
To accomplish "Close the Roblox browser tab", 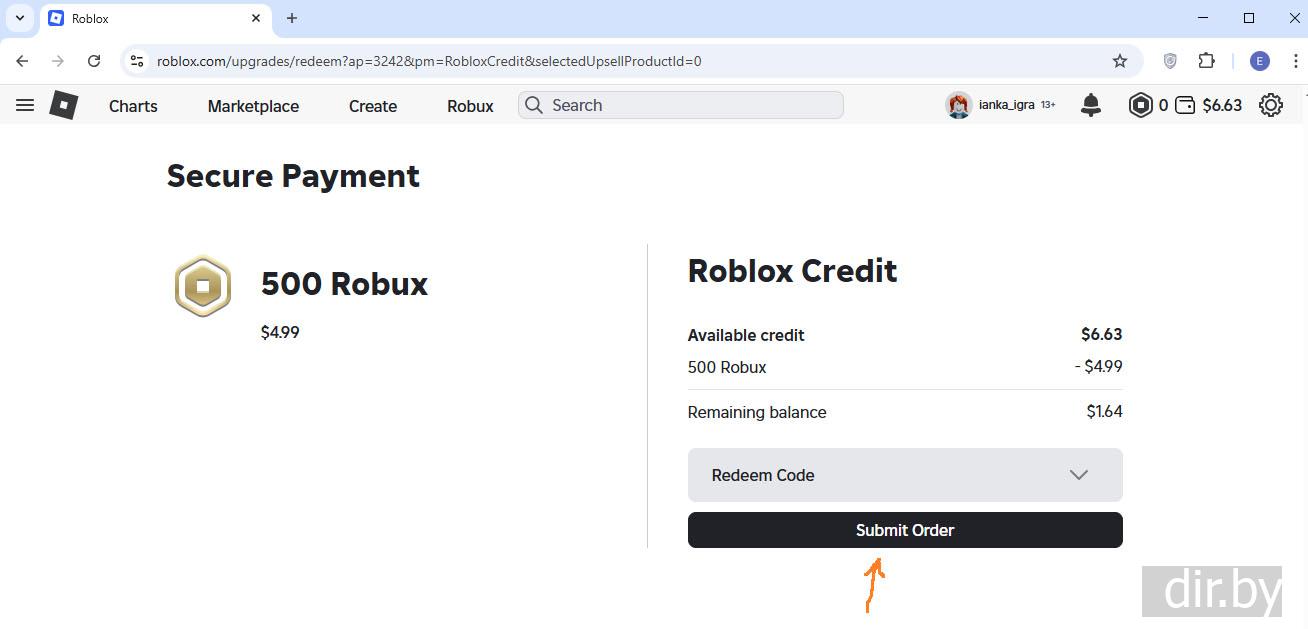I will (x=256, y=18).
